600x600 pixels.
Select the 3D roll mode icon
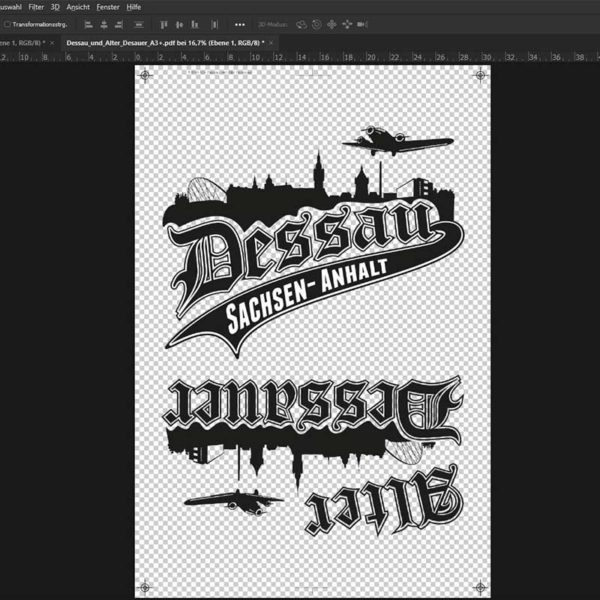(316, 25)
